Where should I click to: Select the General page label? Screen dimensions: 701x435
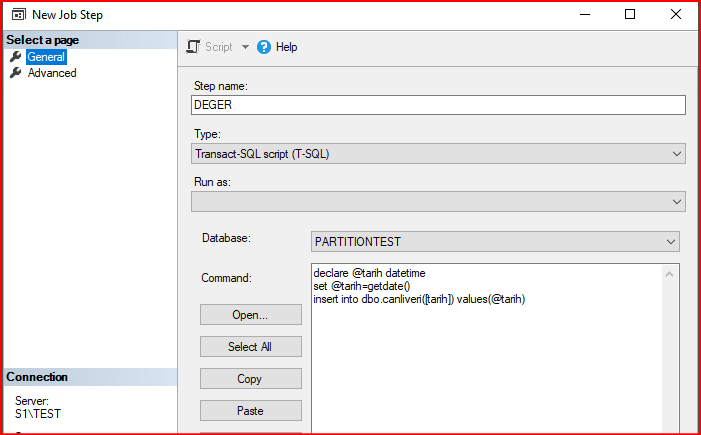coord(46,57)
